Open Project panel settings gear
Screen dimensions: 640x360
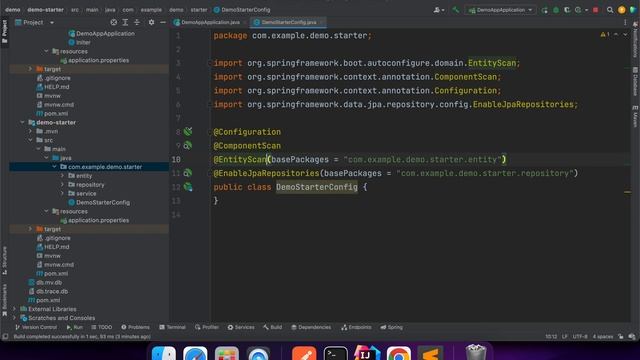[151, 22]
